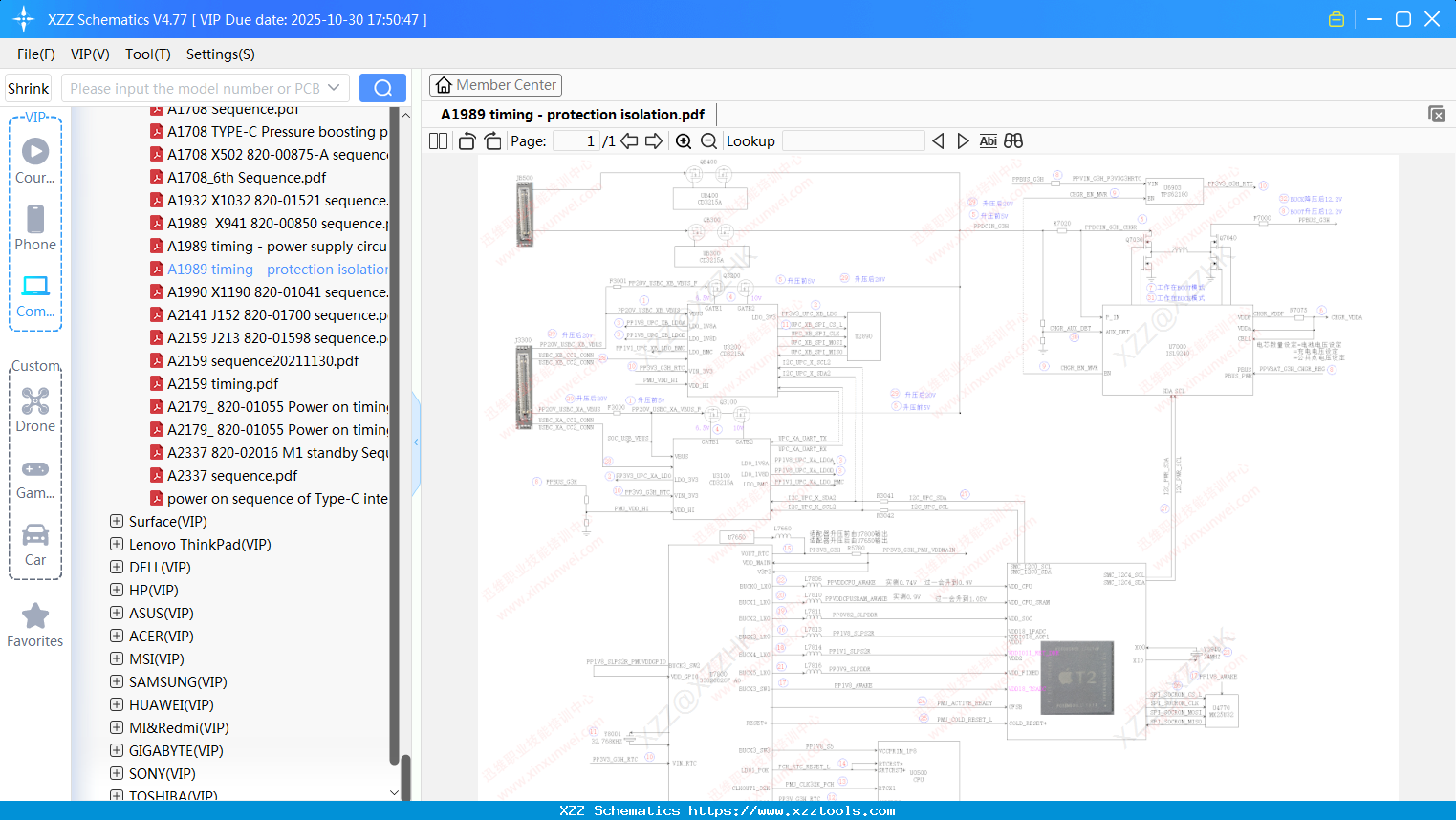Open A1708 X502 820-00875-A sequence file
This screenshot has height=820, width=1456.
click(277, 155)
